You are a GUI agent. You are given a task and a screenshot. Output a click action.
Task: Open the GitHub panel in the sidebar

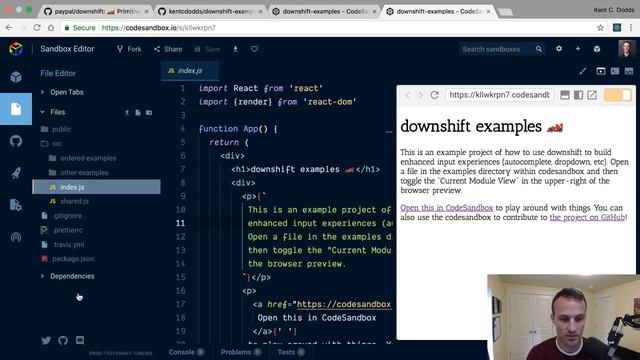[16, 141]
